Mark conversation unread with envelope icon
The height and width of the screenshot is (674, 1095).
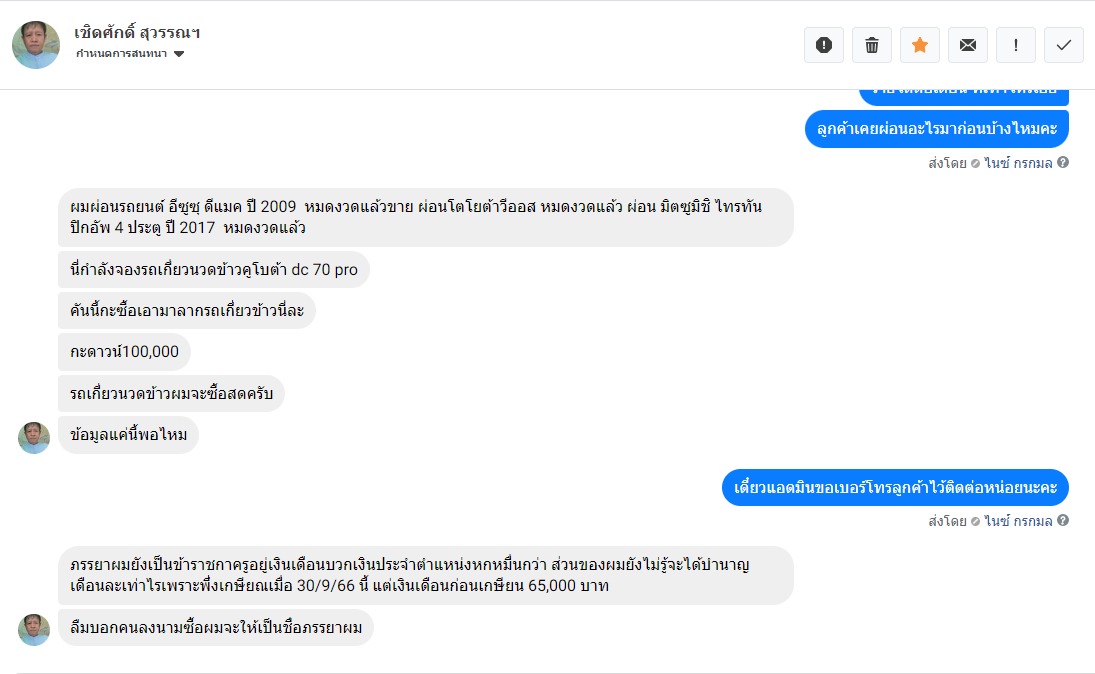(x=968, y=45)
